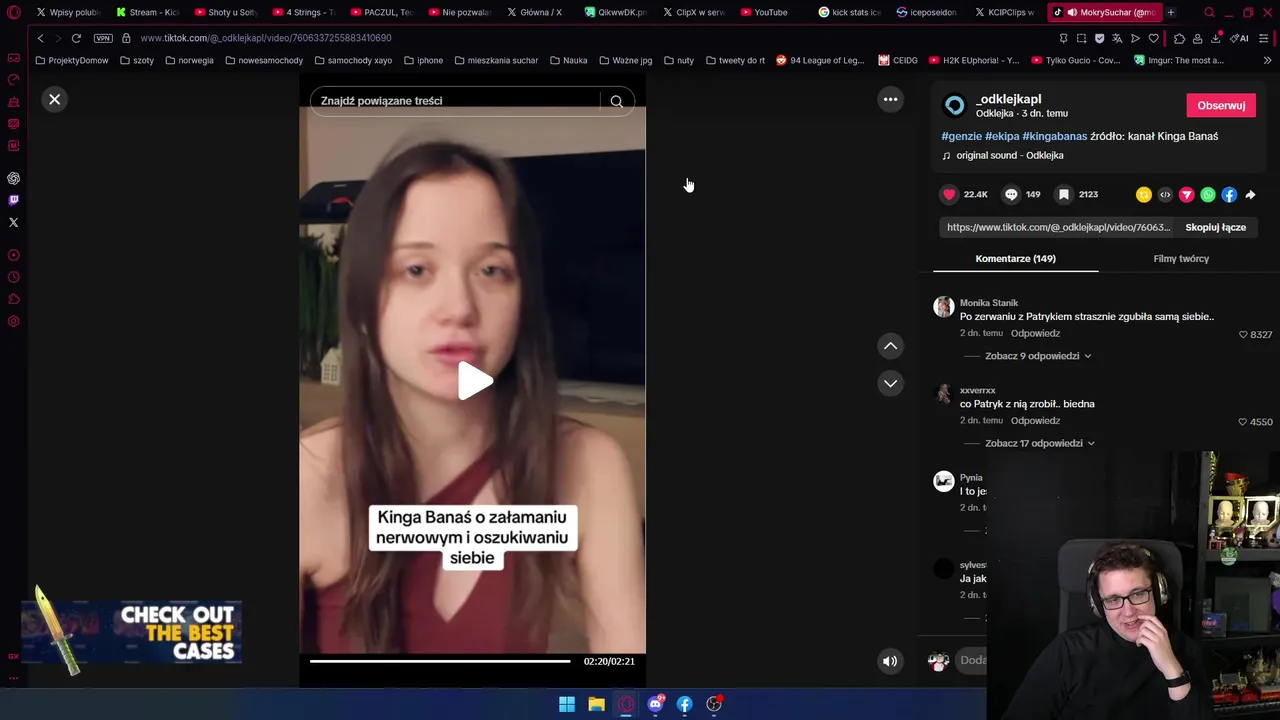The image size is (1280, 720).
Task: Get embed code with the </> icon
Action: point(1165,195)
